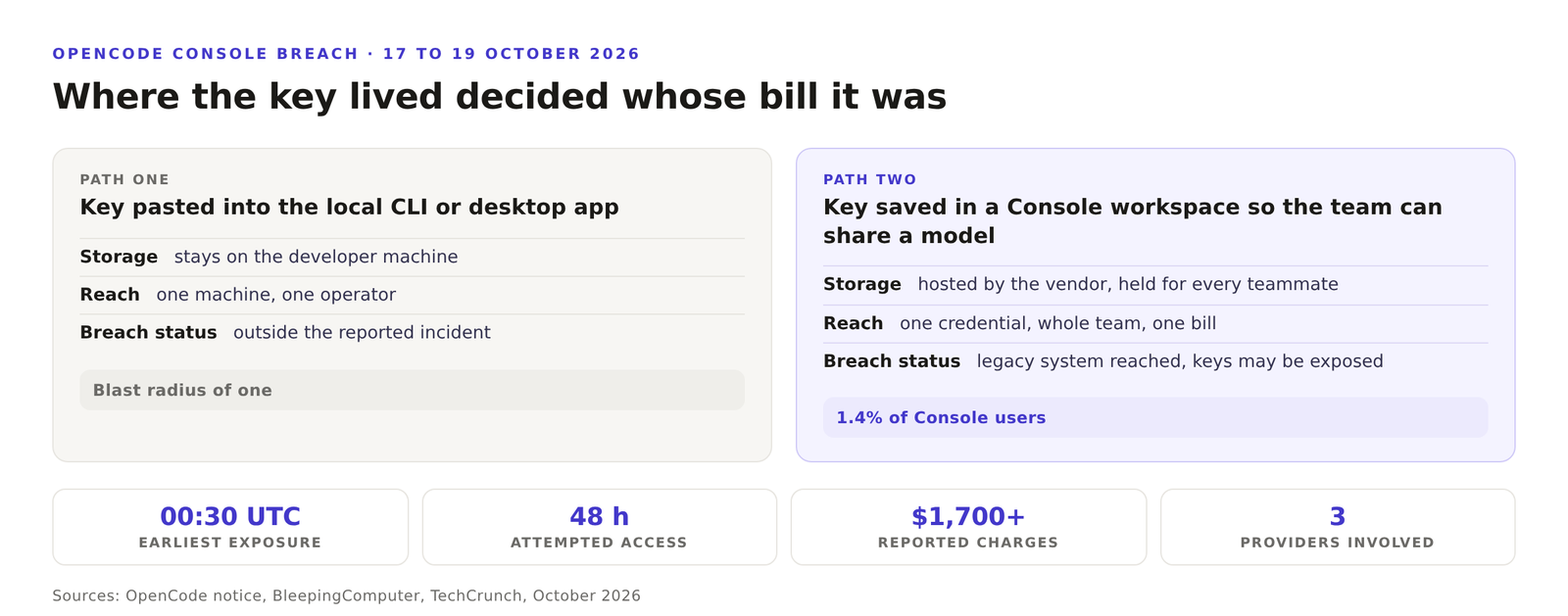Click the Path One Reach row

click(x=412, y=295)
